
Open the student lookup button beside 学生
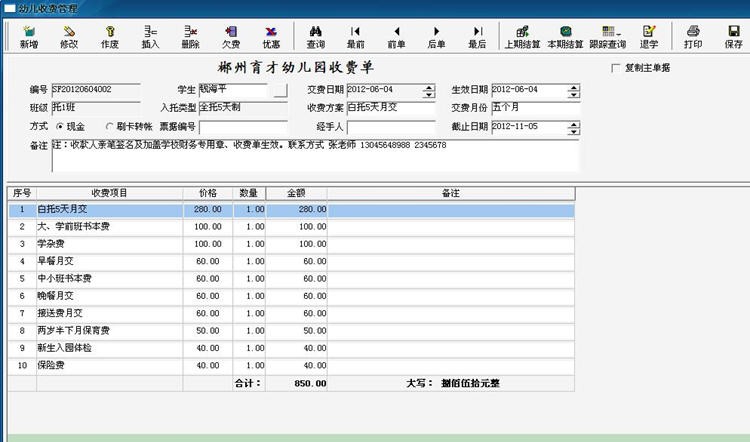[x=280, y=90]
